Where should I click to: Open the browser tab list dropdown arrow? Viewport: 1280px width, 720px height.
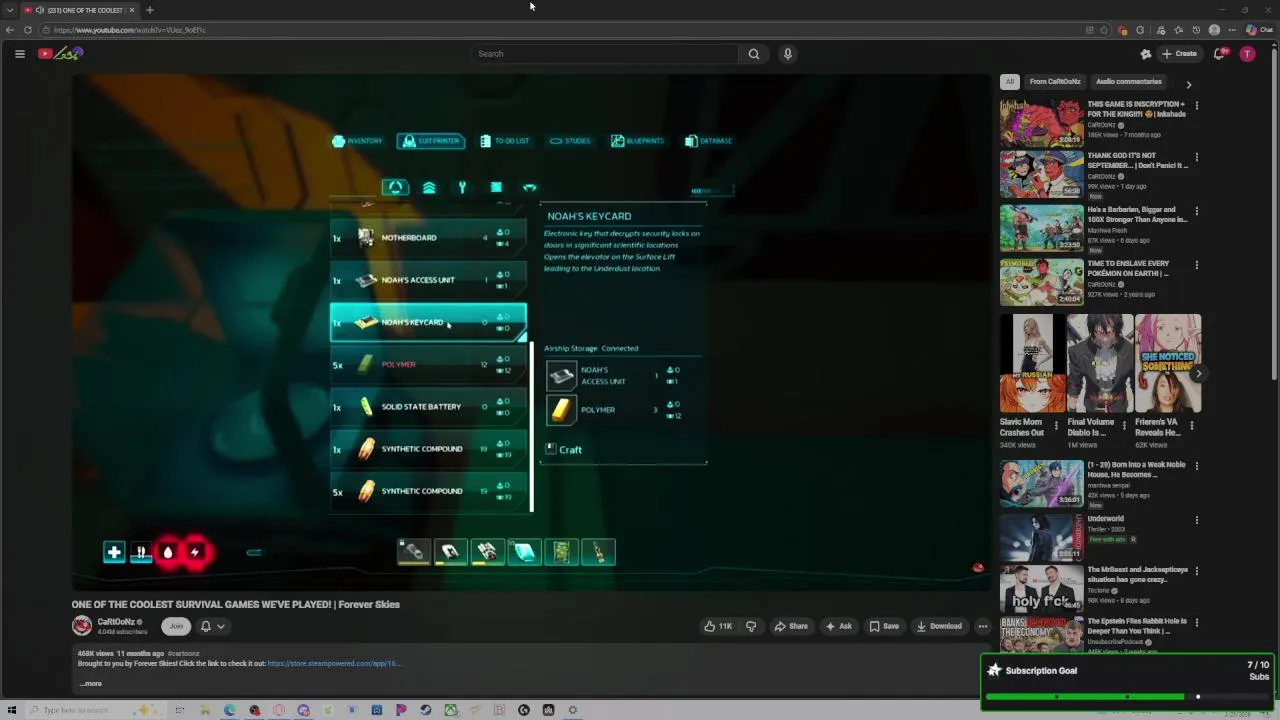tap(9, 10)
